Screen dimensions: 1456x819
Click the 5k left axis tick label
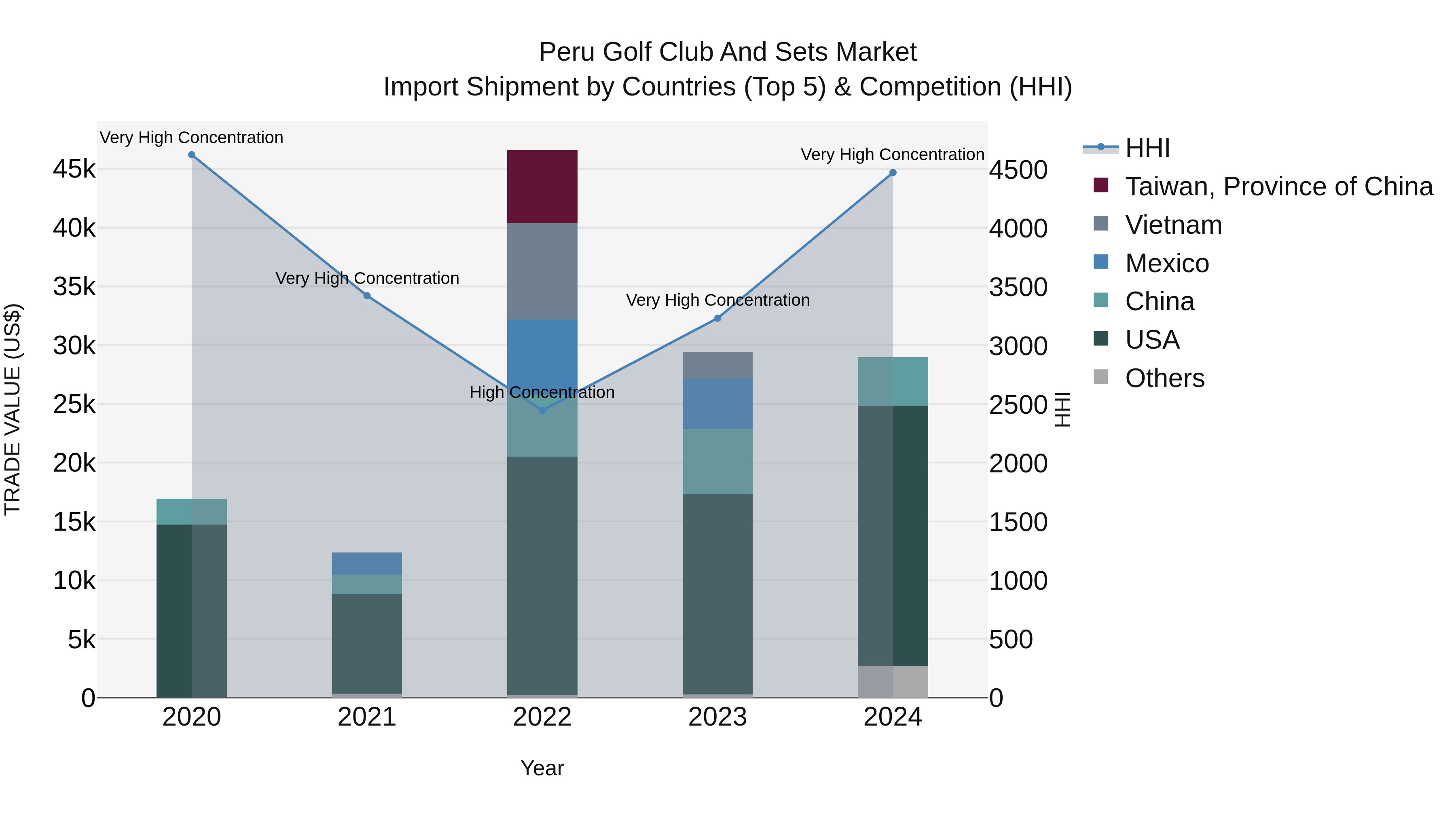click(82, 639)
